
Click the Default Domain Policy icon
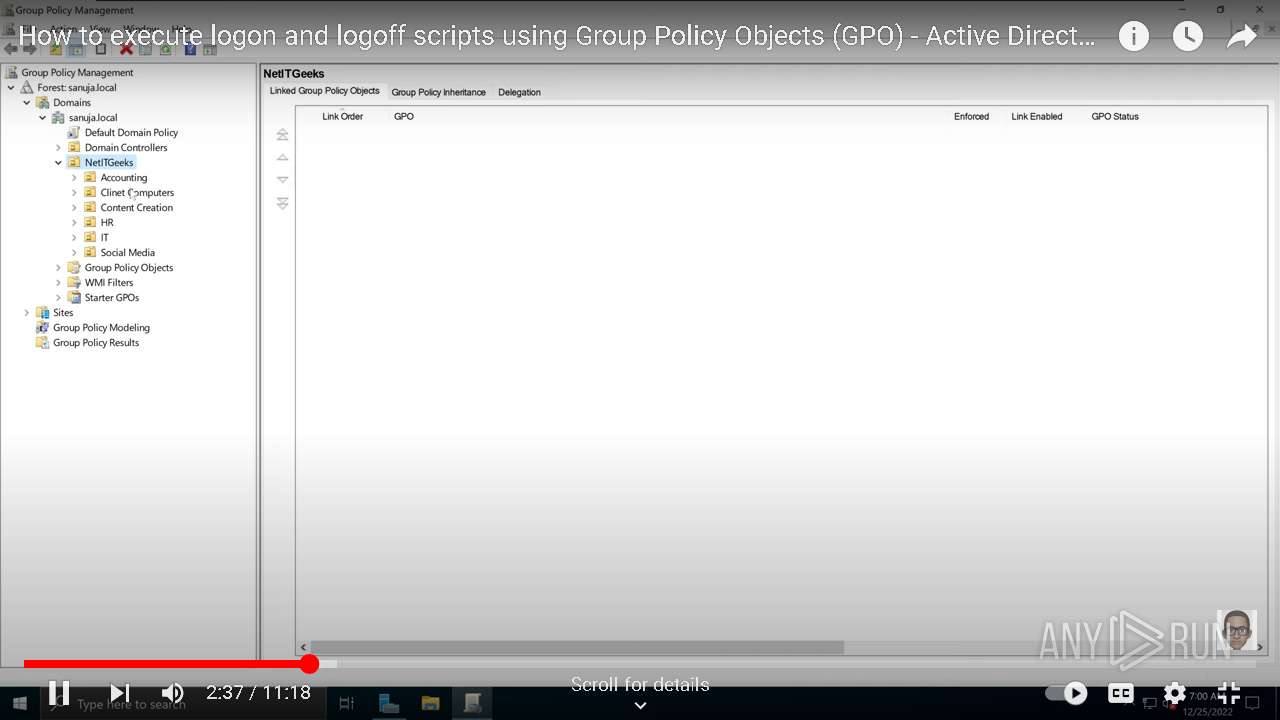[x=74, y=133]
